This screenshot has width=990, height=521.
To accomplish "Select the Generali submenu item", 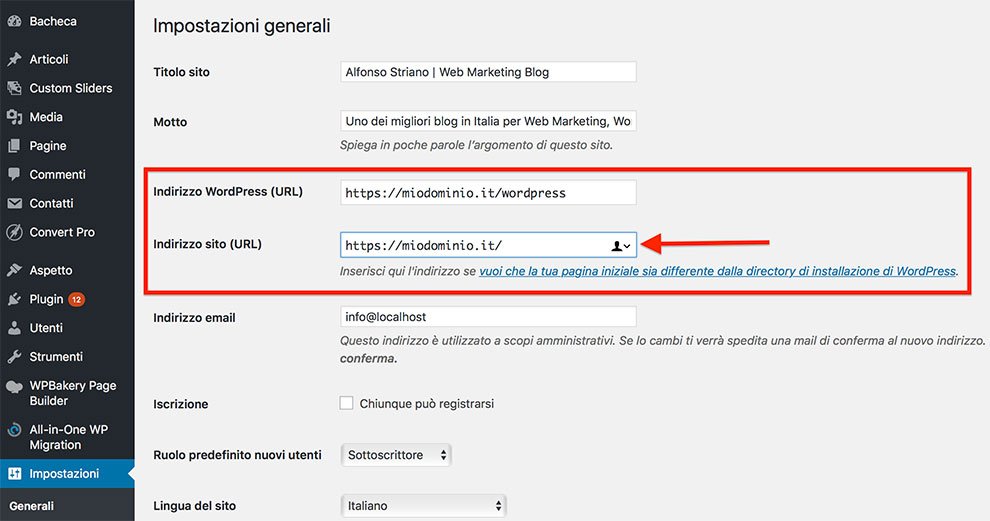I will pos(32,506).
